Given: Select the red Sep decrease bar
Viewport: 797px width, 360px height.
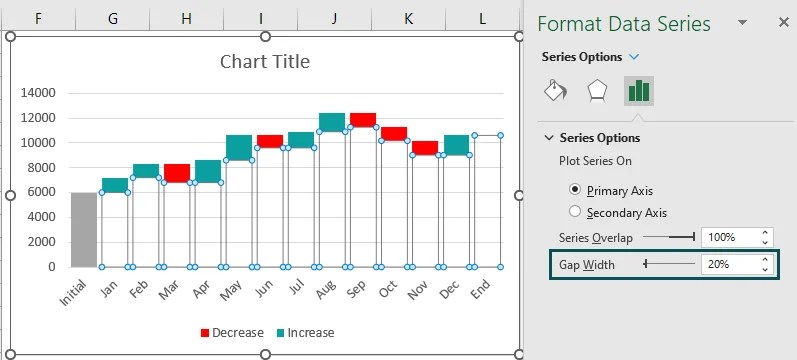Looking at the screenshot, I should [363, 120].
